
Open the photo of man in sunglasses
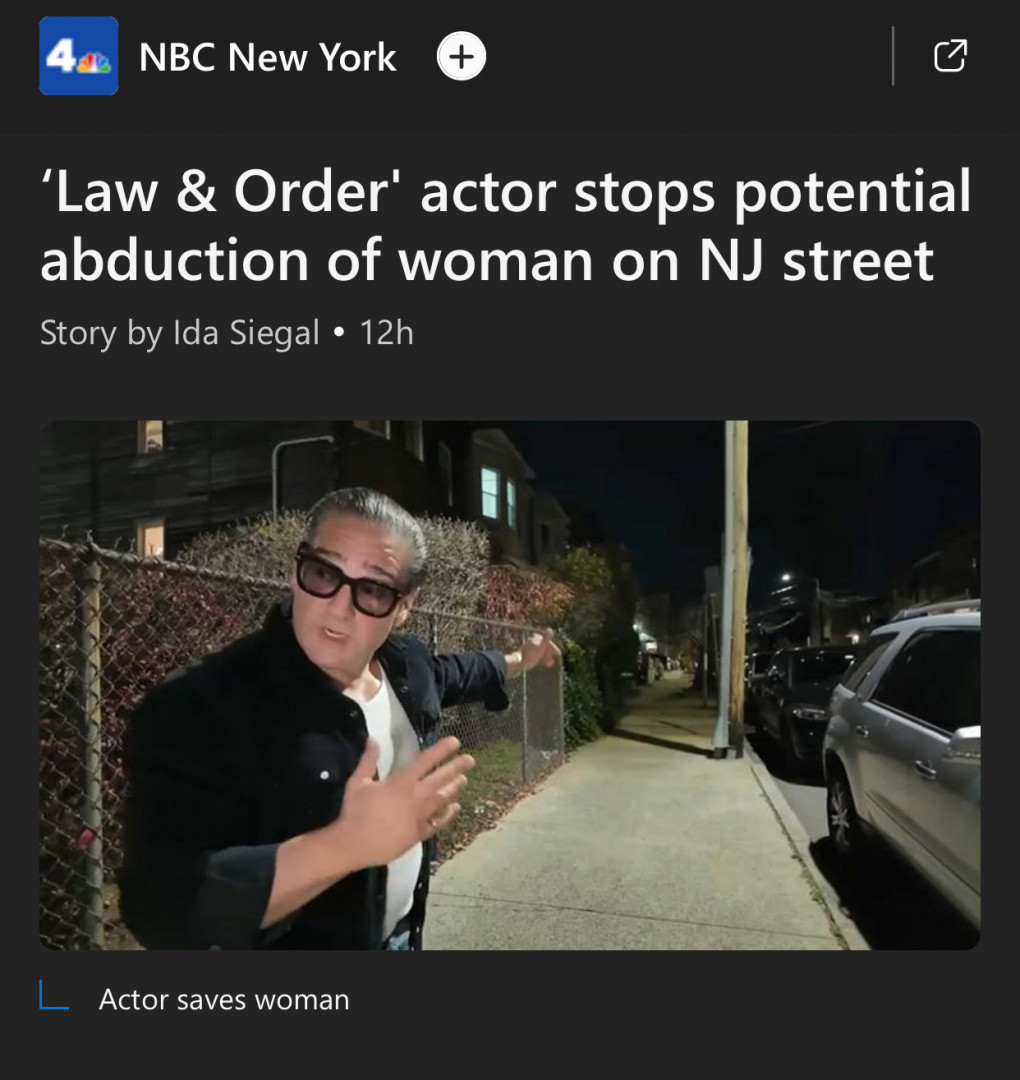click(x=510, y=685)
